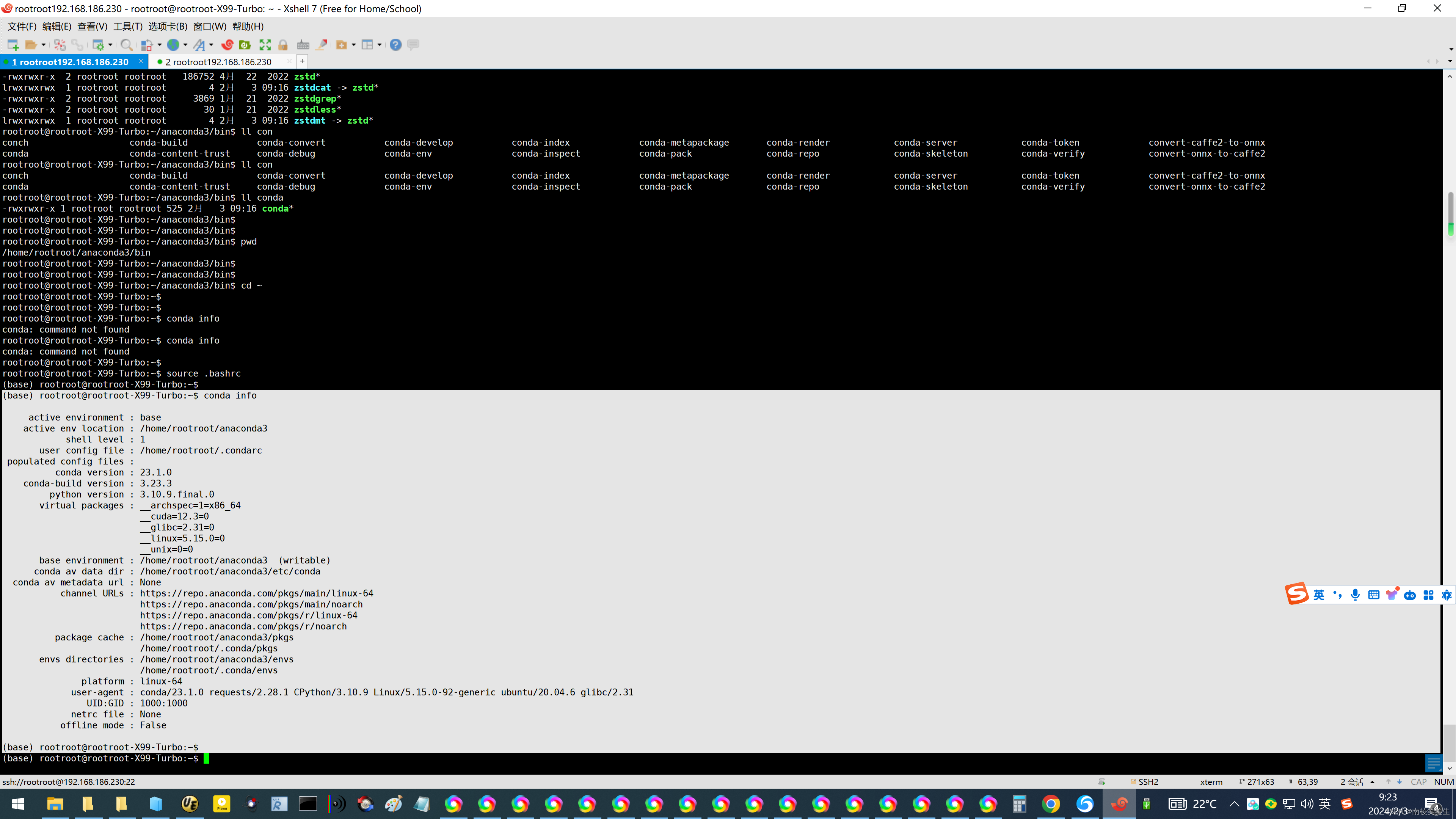Launch Xftp green toolbar icon
The height and width of the screenshot is (819, 1456).
click(x=245, y=45)
